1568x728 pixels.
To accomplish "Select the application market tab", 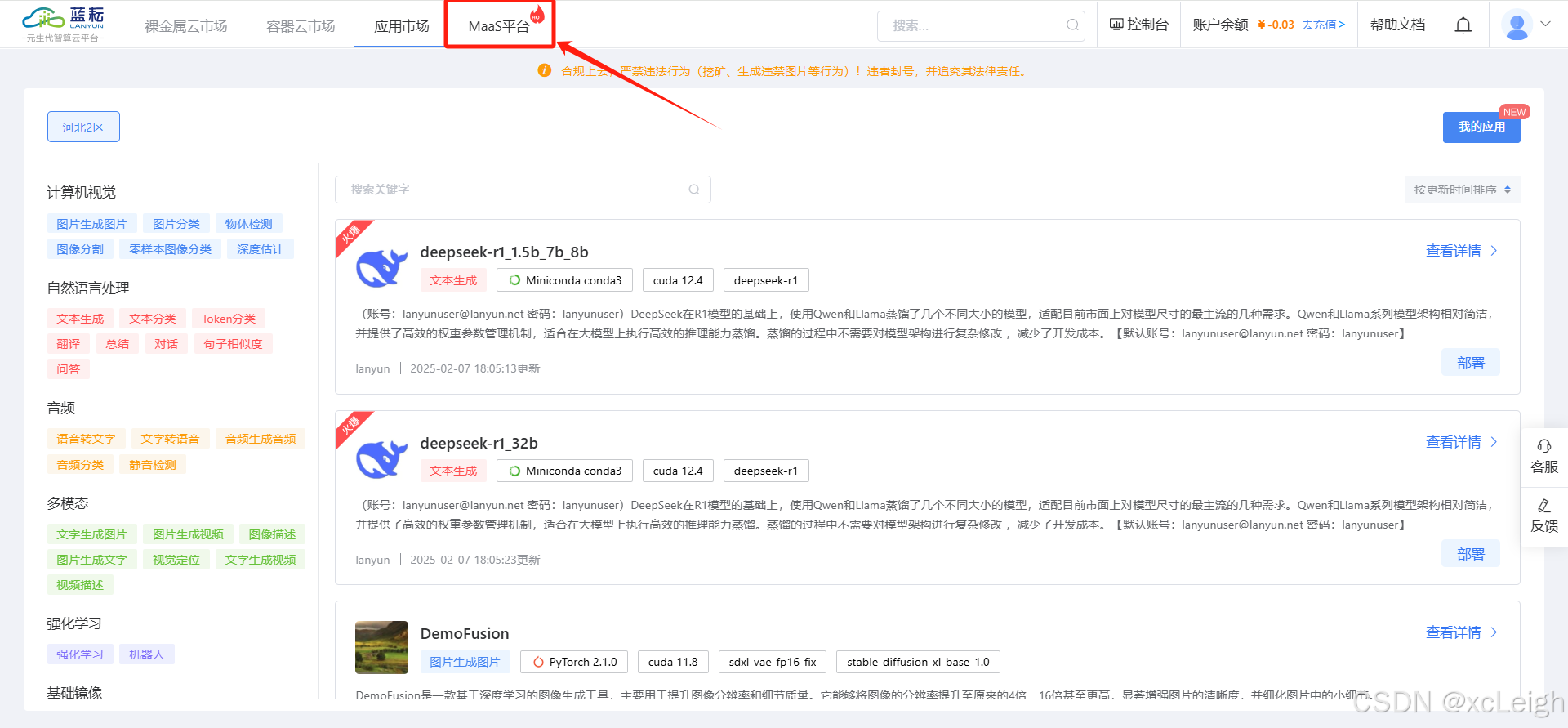I will pos(402,26).
